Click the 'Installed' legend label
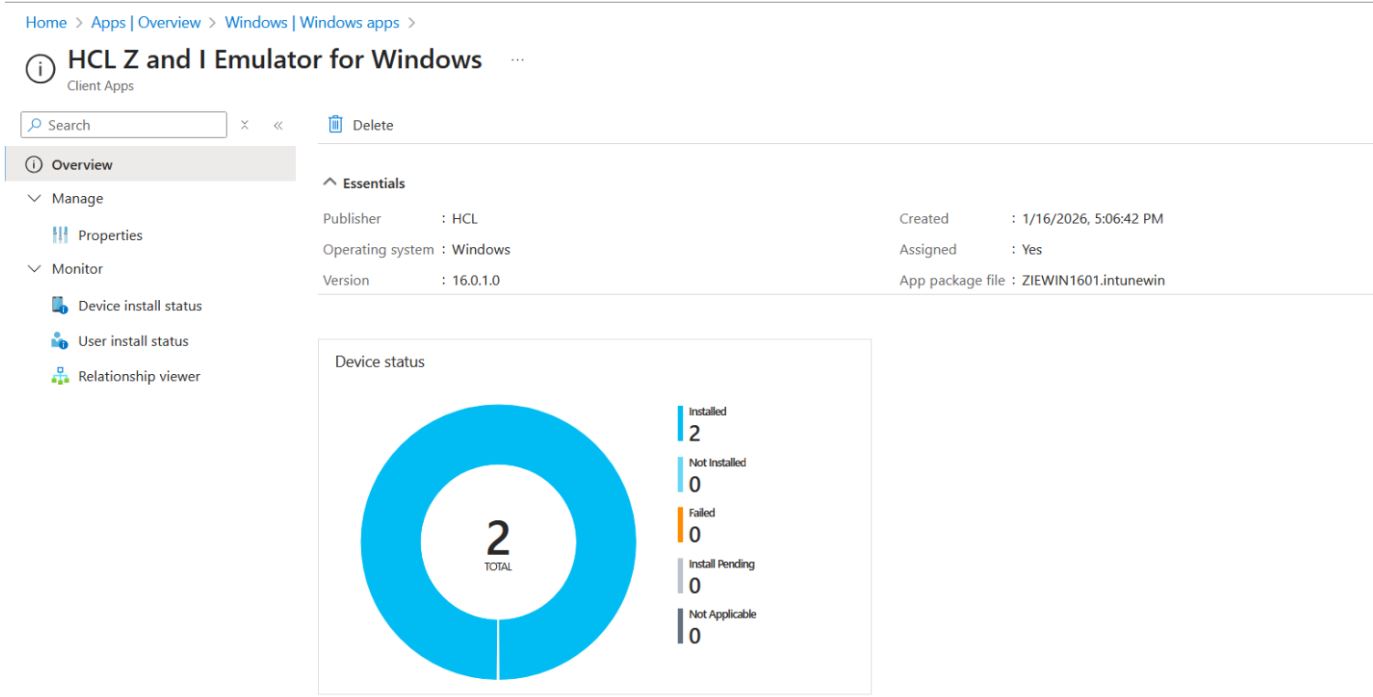Viewport: 1373px width, 697px height. [707, 411]
